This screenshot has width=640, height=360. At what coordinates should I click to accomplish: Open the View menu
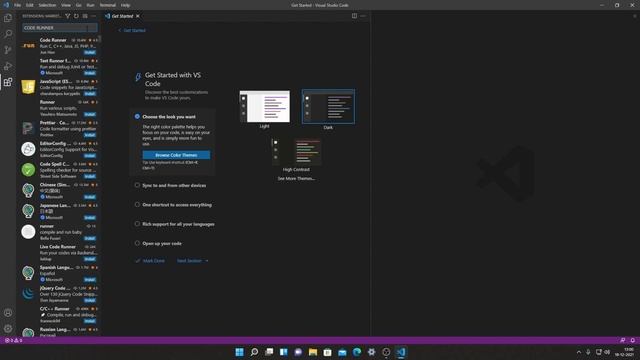[x=66, y=5]
